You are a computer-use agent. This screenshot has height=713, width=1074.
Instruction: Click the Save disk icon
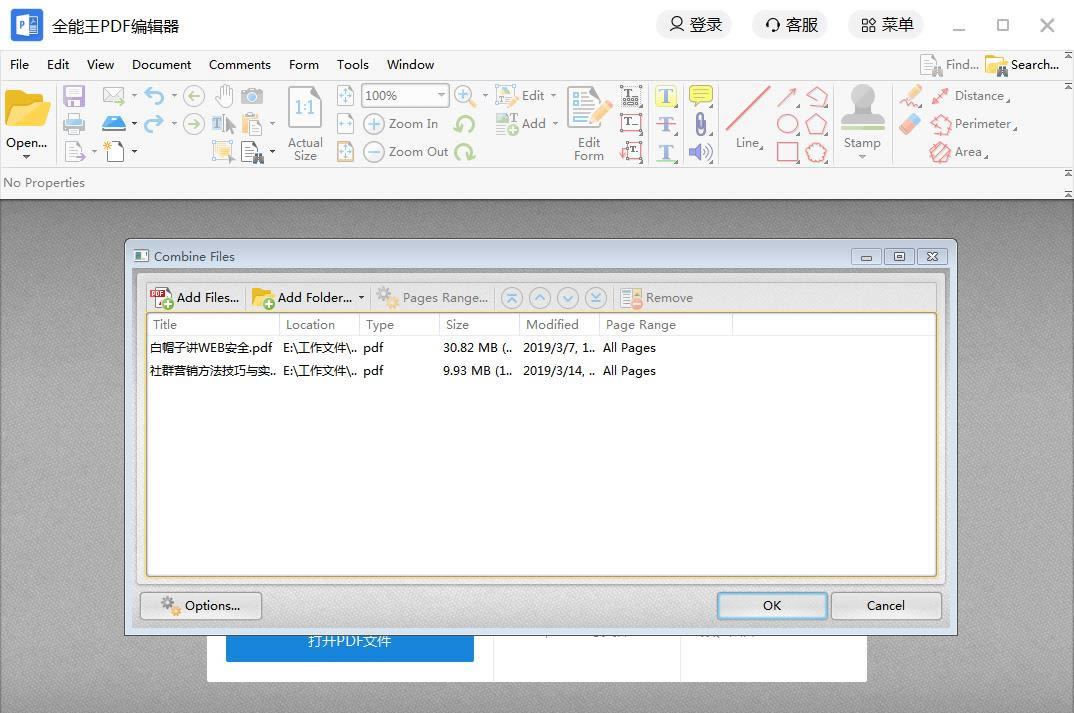[74, 96]
